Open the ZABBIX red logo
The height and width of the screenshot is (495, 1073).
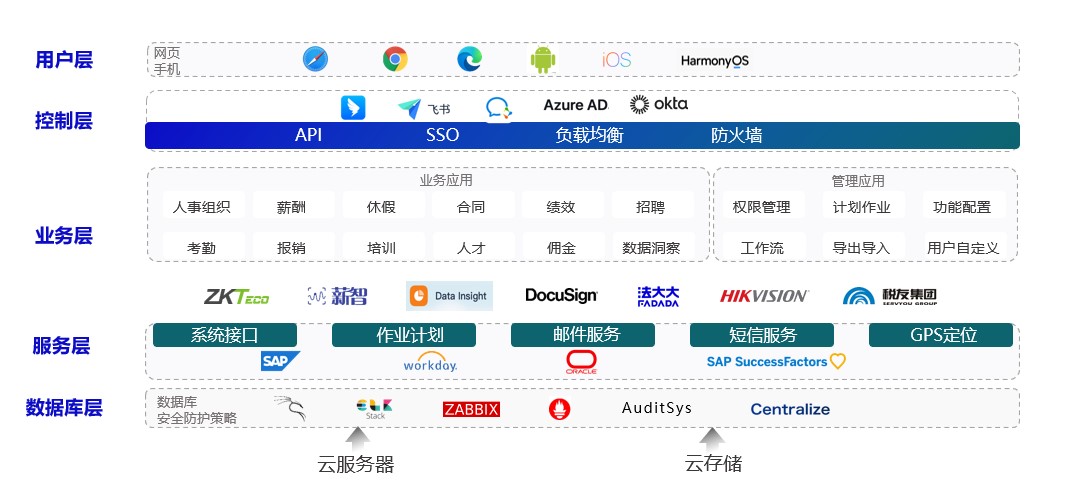(471, 409)
